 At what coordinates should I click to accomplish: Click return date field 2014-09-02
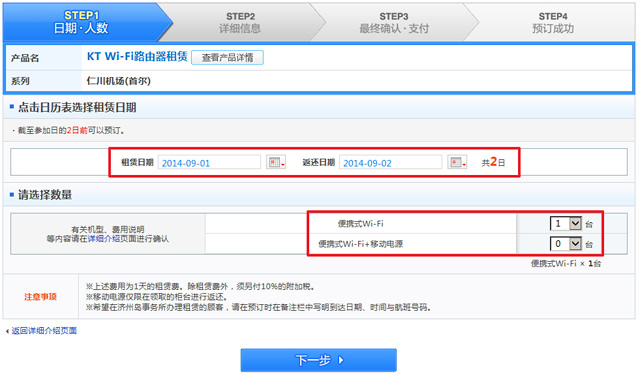coord(391,162)
